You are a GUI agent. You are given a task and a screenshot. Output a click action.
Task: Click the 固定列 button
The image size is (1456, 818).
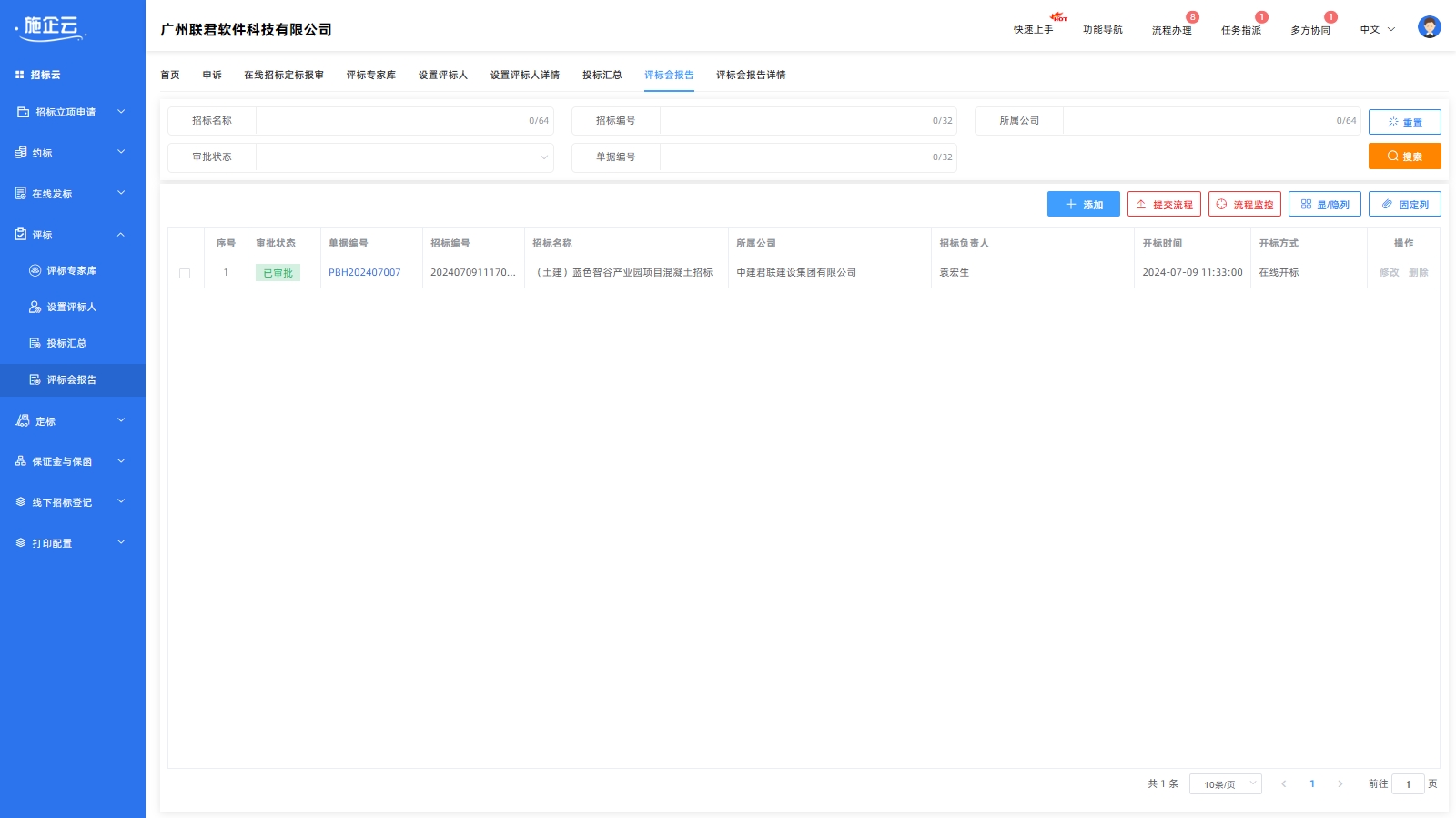pyautogui.click(x=1404, y=205)
